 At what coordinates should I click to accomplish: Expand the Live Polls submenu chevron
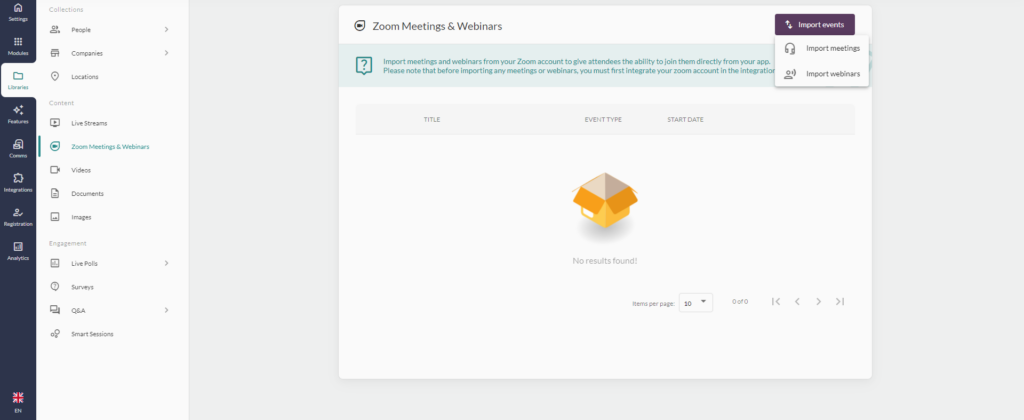click(166, 263)
